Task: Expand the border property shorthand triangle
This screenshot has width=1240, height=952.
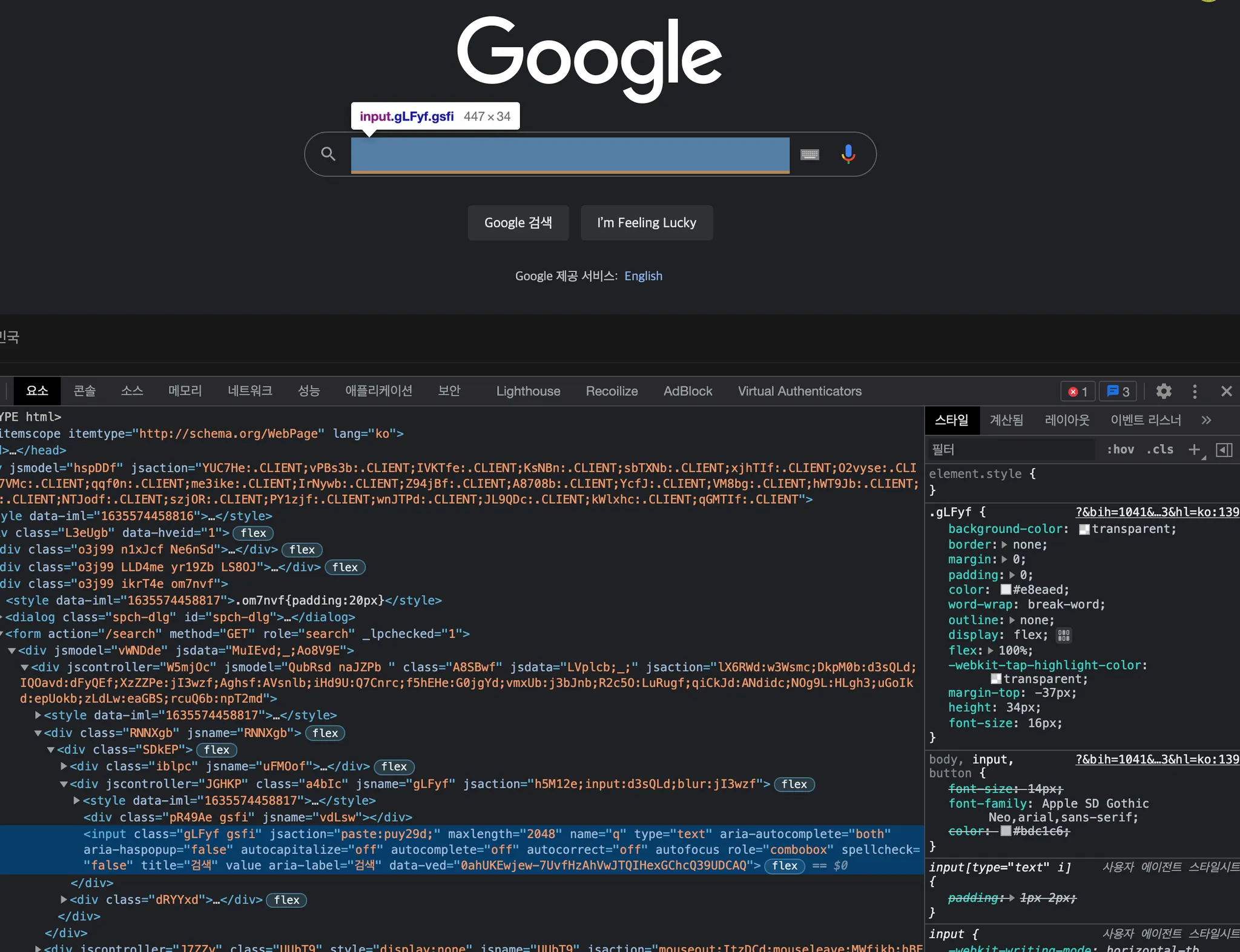Action: pos(1004,544)
